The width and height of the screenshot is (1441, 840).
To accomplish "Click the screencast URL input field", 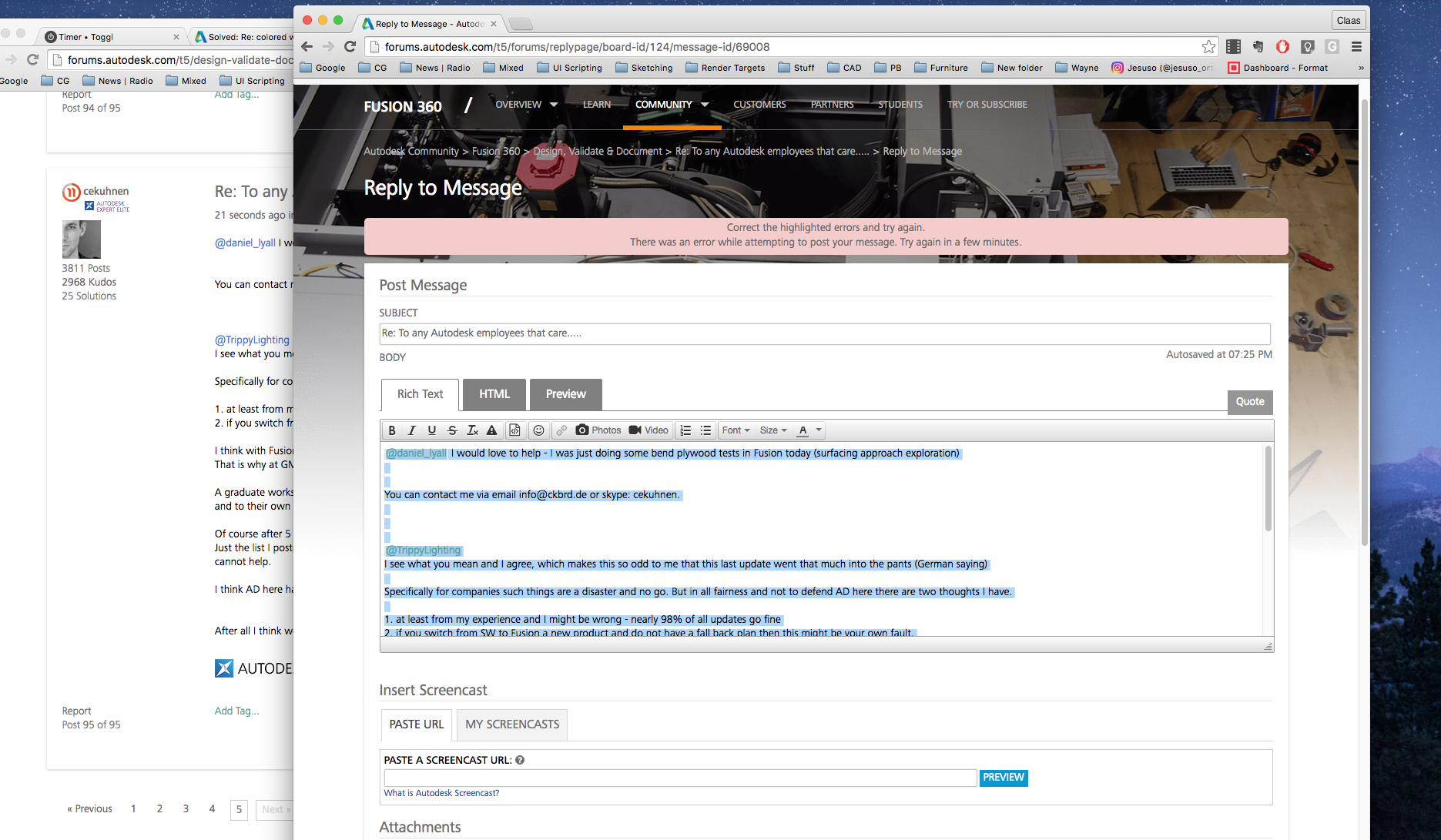I will tap(680, 778).
